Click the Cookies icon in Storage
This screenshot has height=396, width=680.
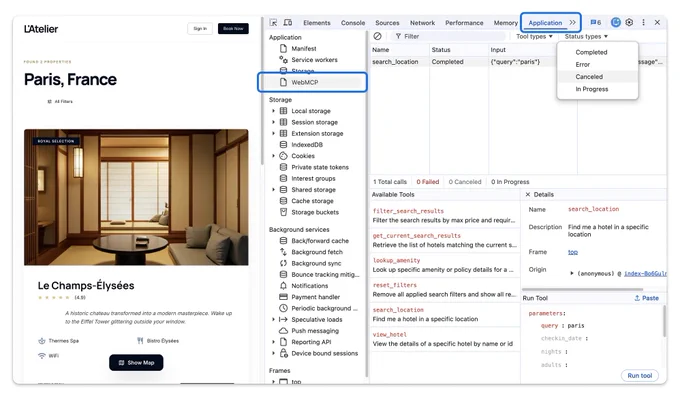(x=283, y=156)
